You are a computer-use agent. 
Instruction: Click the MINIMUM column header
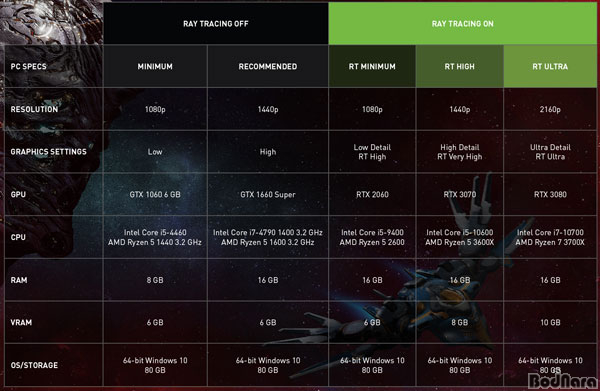(155, 66)
